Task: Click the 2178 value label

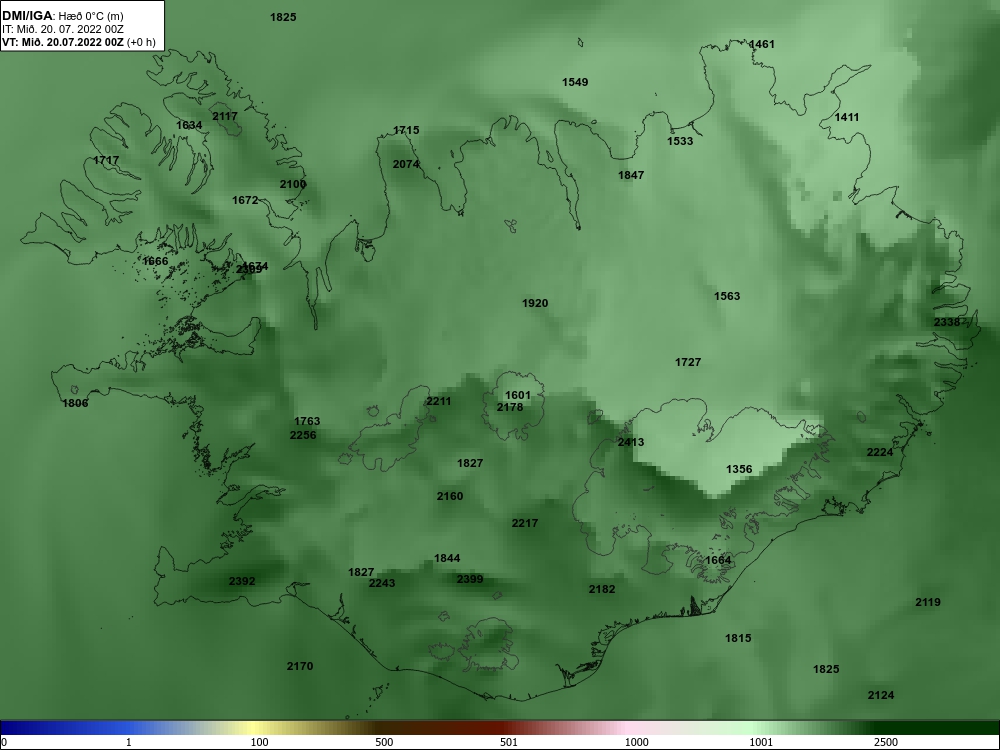Action: pyautogui.click(x=510, y=407)
